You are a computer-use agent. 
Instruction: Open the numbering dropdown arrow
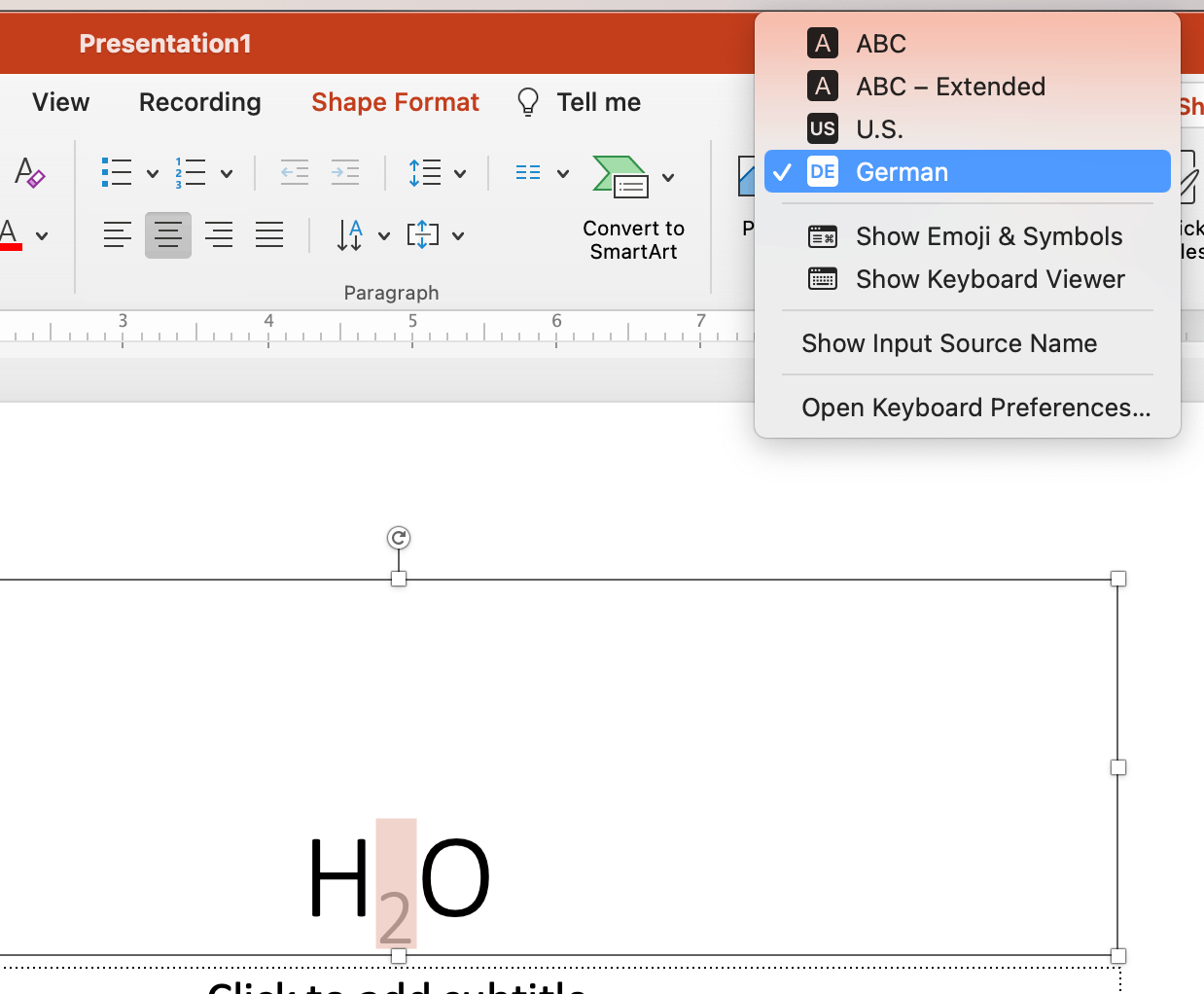(227, 174)
